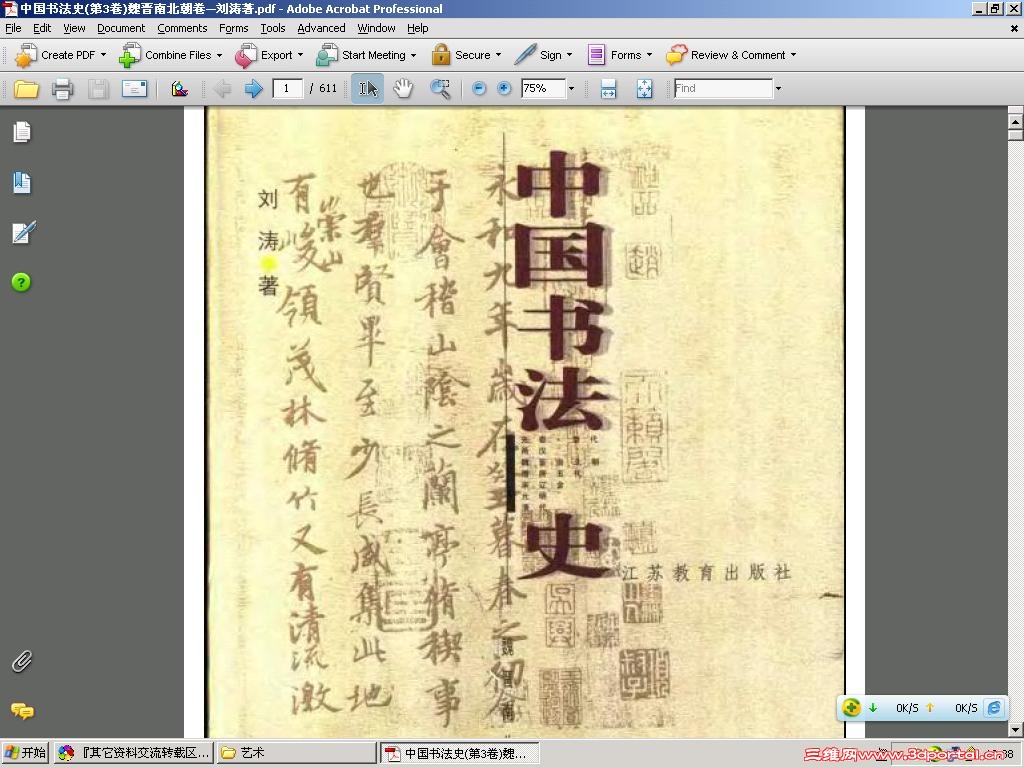Expand the Export dropdown arrow
The height and width of the screenshot is (768, 1024).
(x=300, y=55)
